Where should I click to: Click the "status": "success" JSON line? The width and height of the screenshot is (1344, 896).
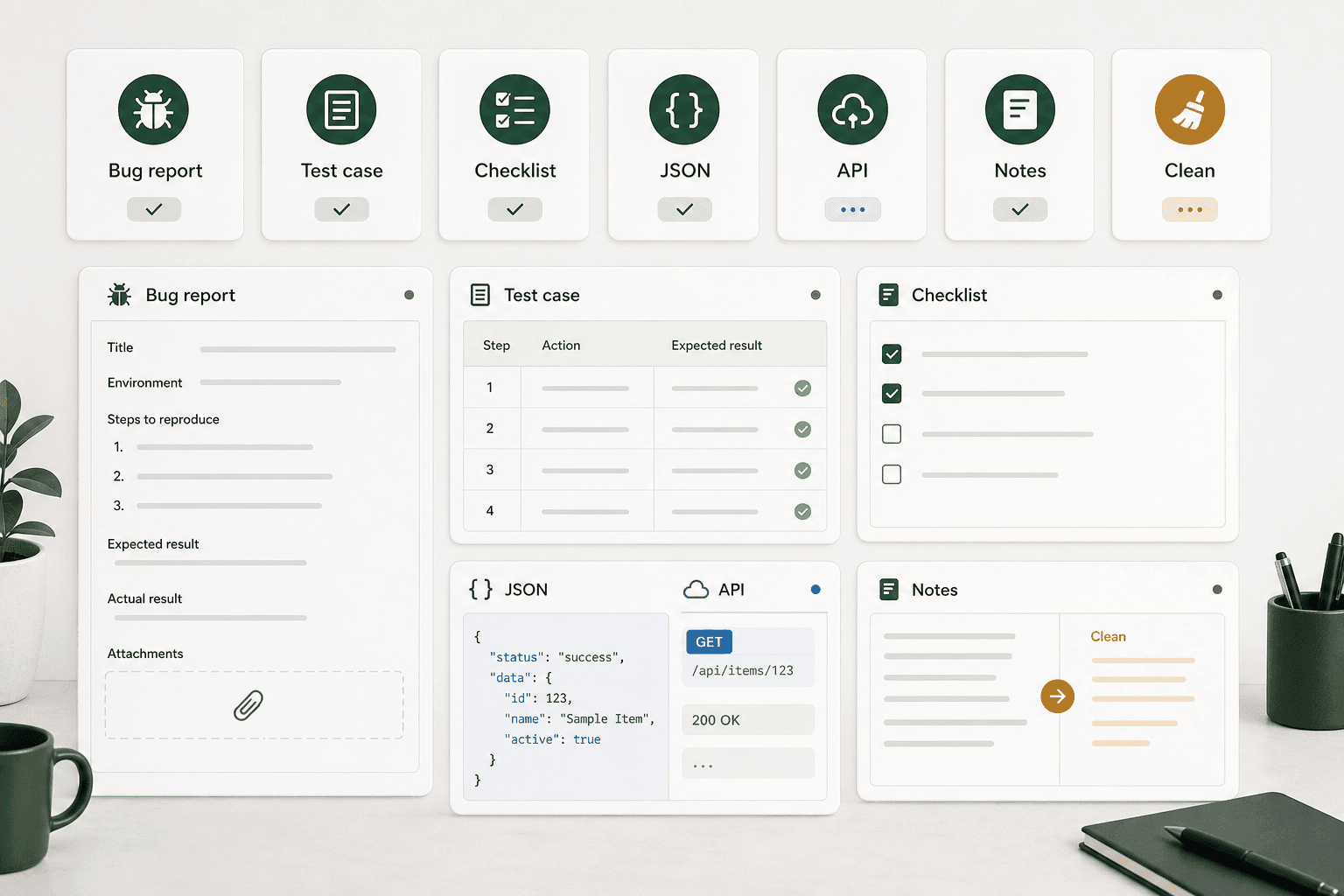[556, 657]
